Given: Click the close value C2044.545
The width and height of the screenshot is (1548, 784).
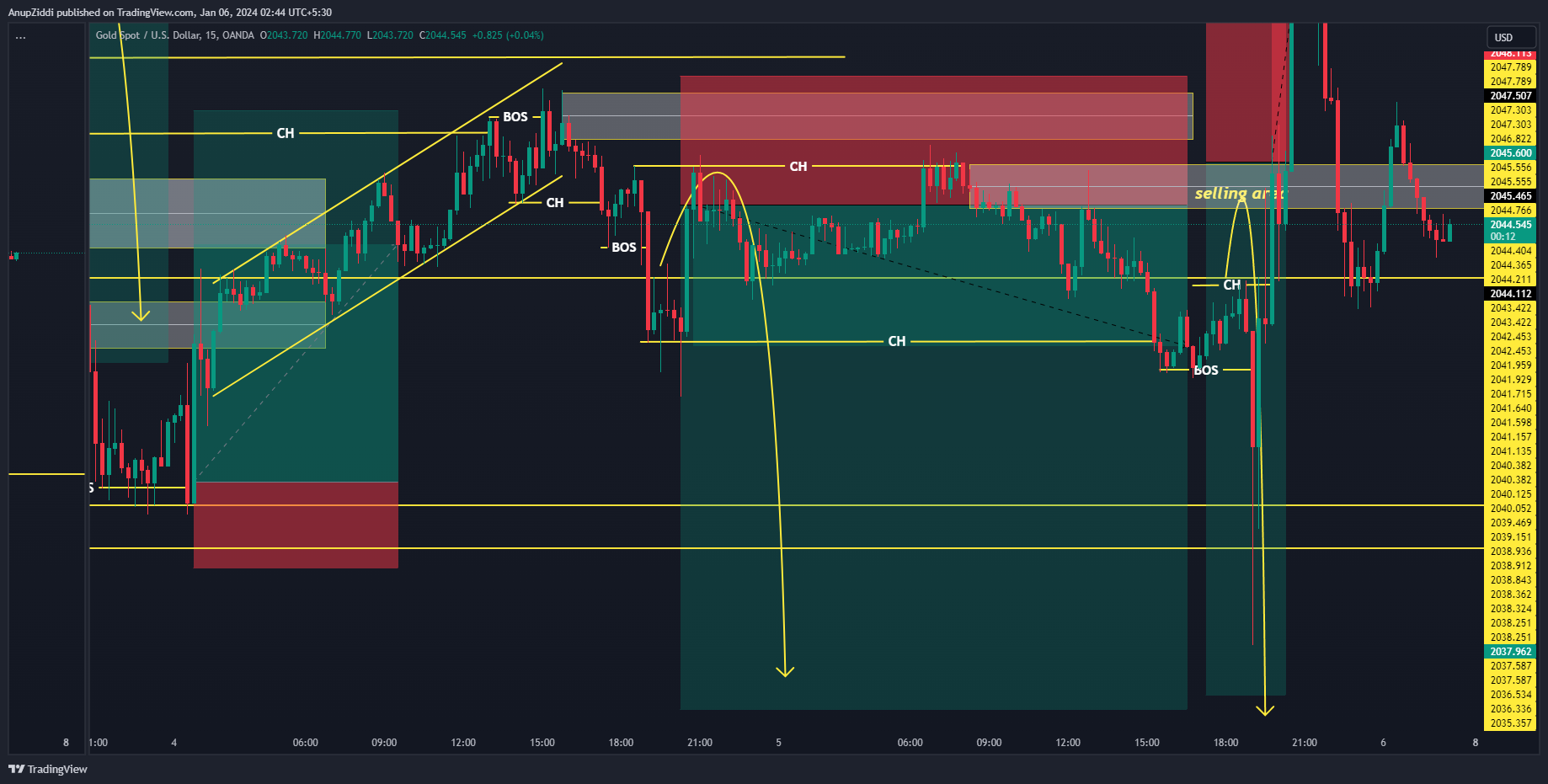Looking at the screenshot, I should point(442,35).
